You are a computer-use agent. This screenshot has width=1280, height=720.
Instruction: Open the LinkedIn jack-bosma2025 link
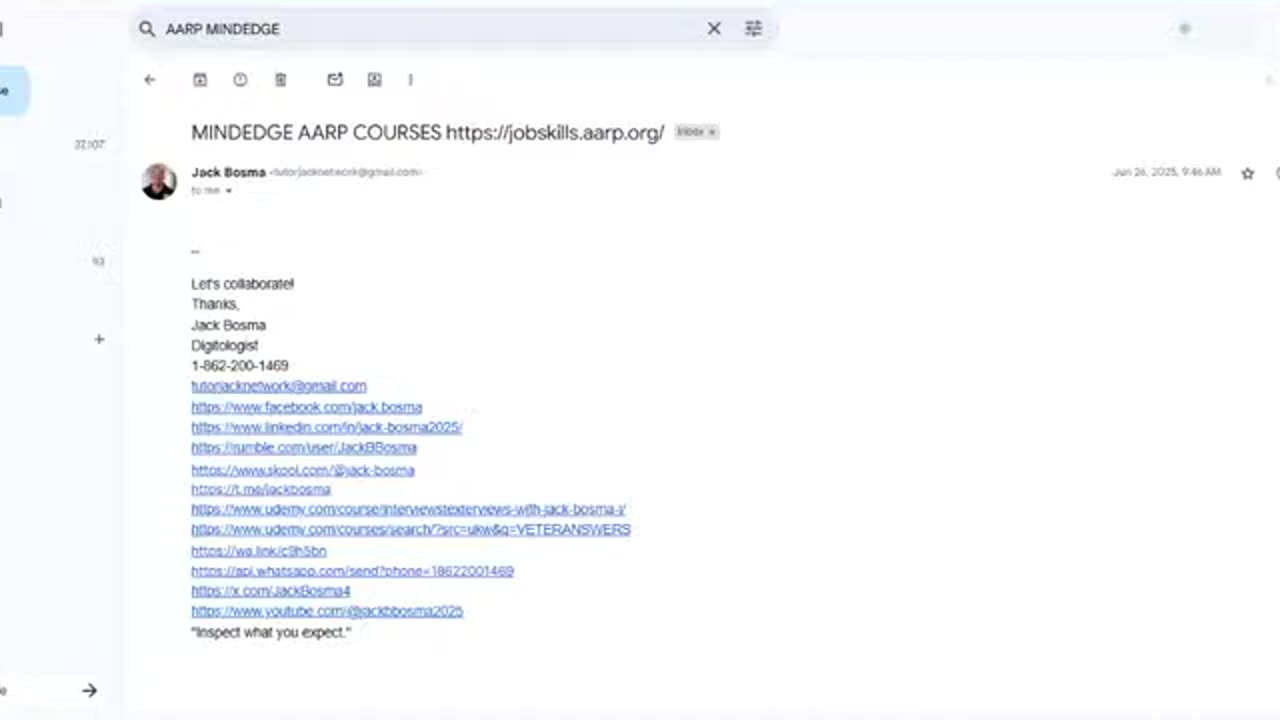click(x=327, y=427)
